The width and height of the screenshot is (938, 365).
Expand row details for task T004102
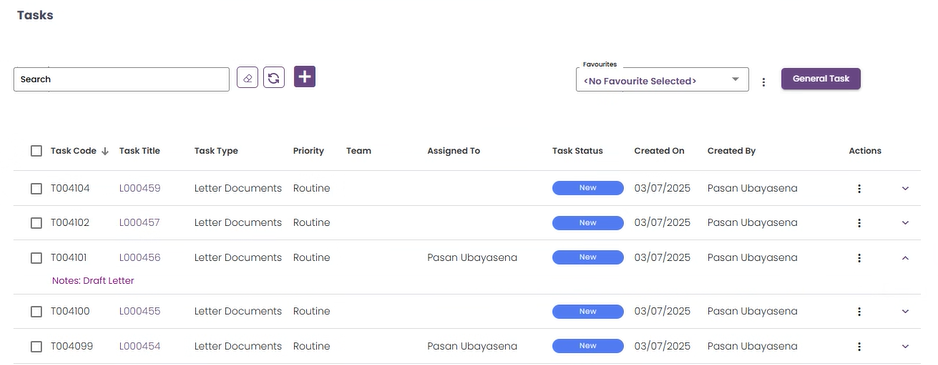tap(905, 223)
